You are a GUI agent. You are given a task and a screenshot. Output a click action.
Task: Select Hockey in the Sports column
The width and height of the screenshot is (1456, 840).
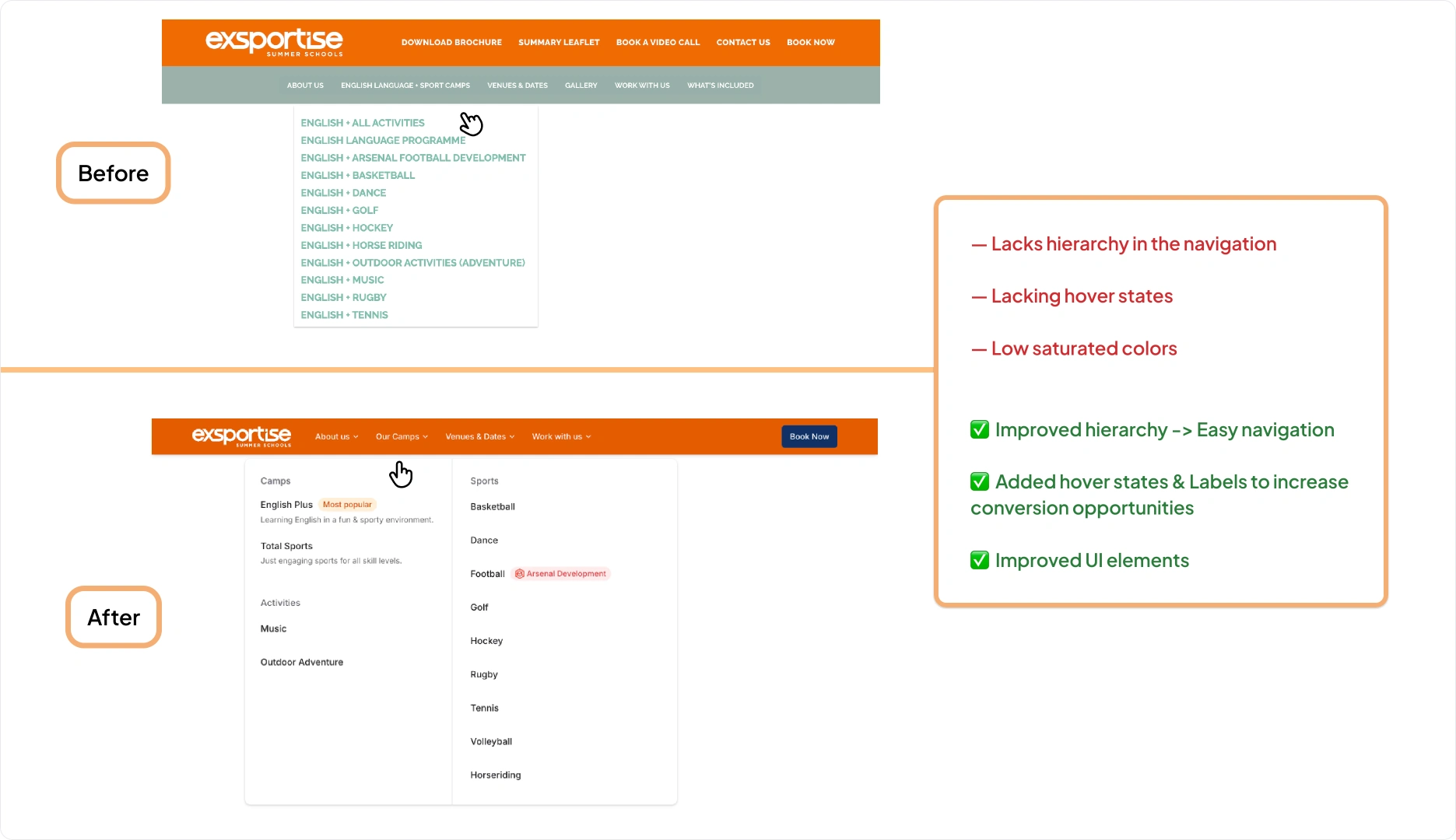486,641
